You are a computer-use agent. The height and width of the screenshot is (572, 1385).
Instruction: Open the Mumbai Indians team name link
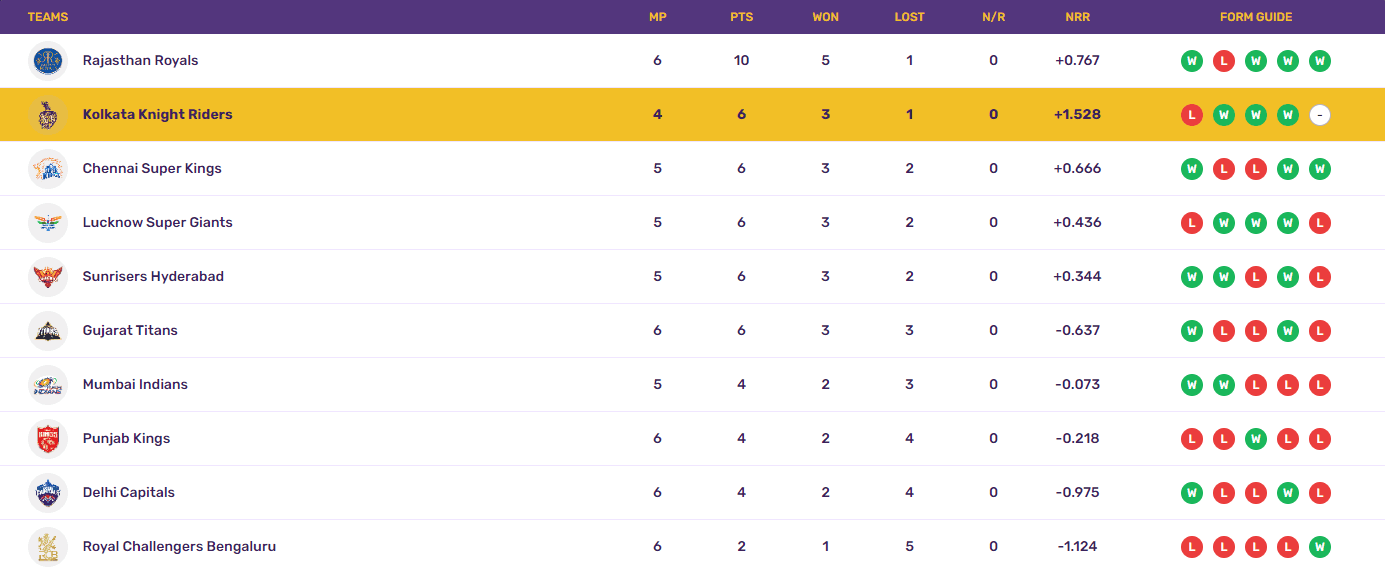135,385
